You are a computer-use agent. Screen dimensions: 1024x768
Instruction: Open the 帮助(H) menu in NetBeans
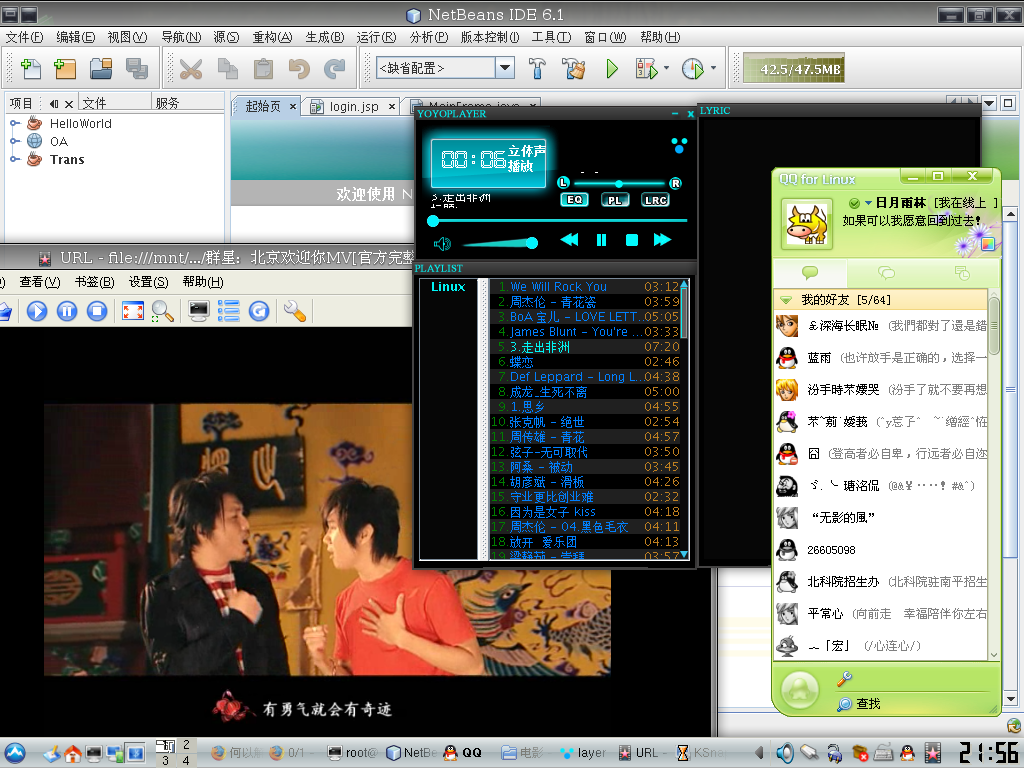click(660, 37)
